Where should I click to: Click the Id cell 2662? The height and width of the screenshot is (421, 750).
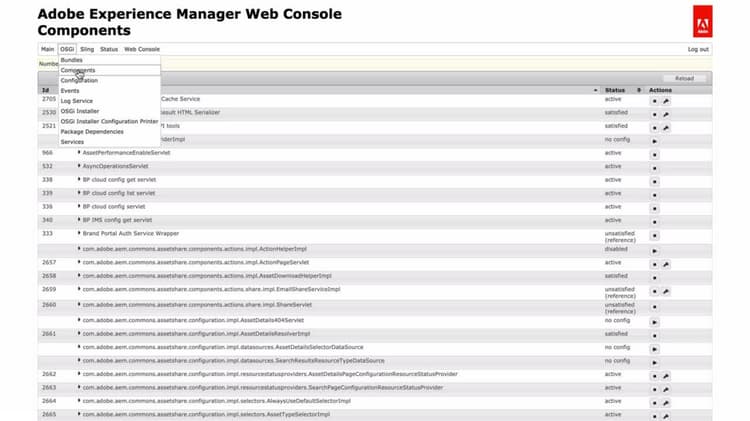coord(49,374)
